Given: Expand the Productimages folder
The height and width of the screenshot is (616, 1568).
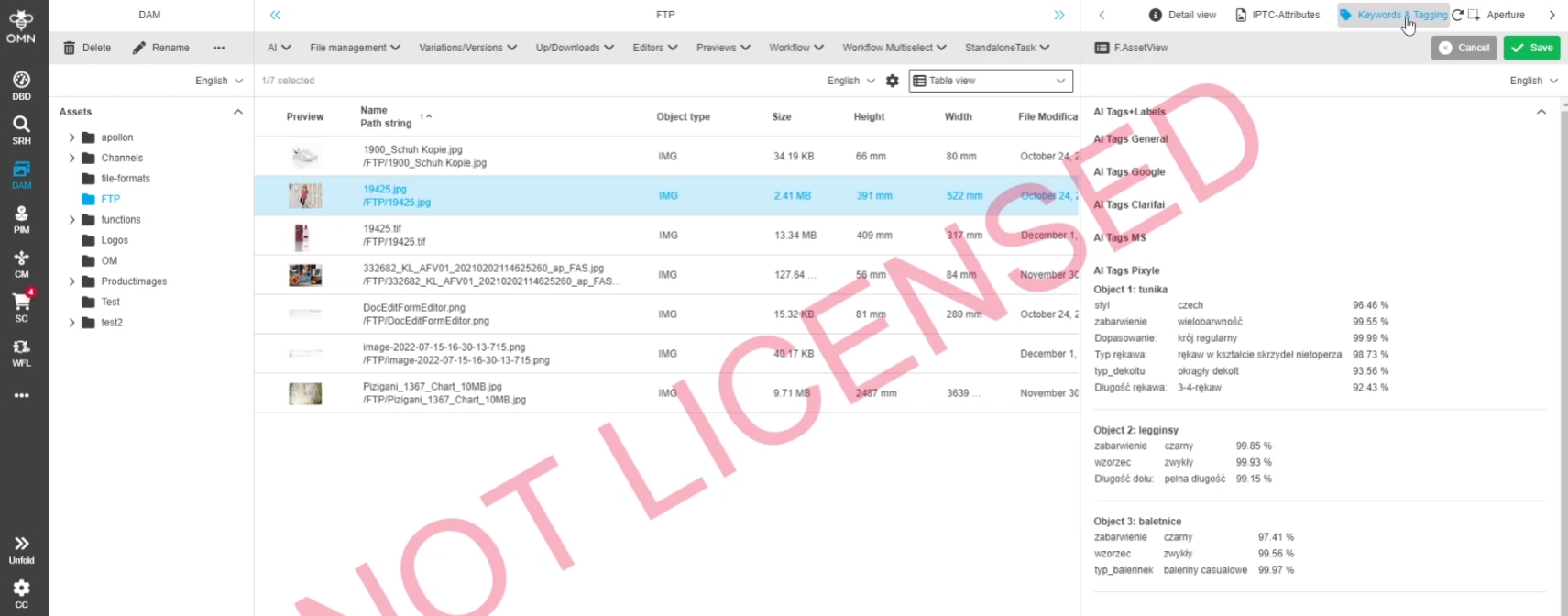Looking at the screenshot, I should (71, 281).
